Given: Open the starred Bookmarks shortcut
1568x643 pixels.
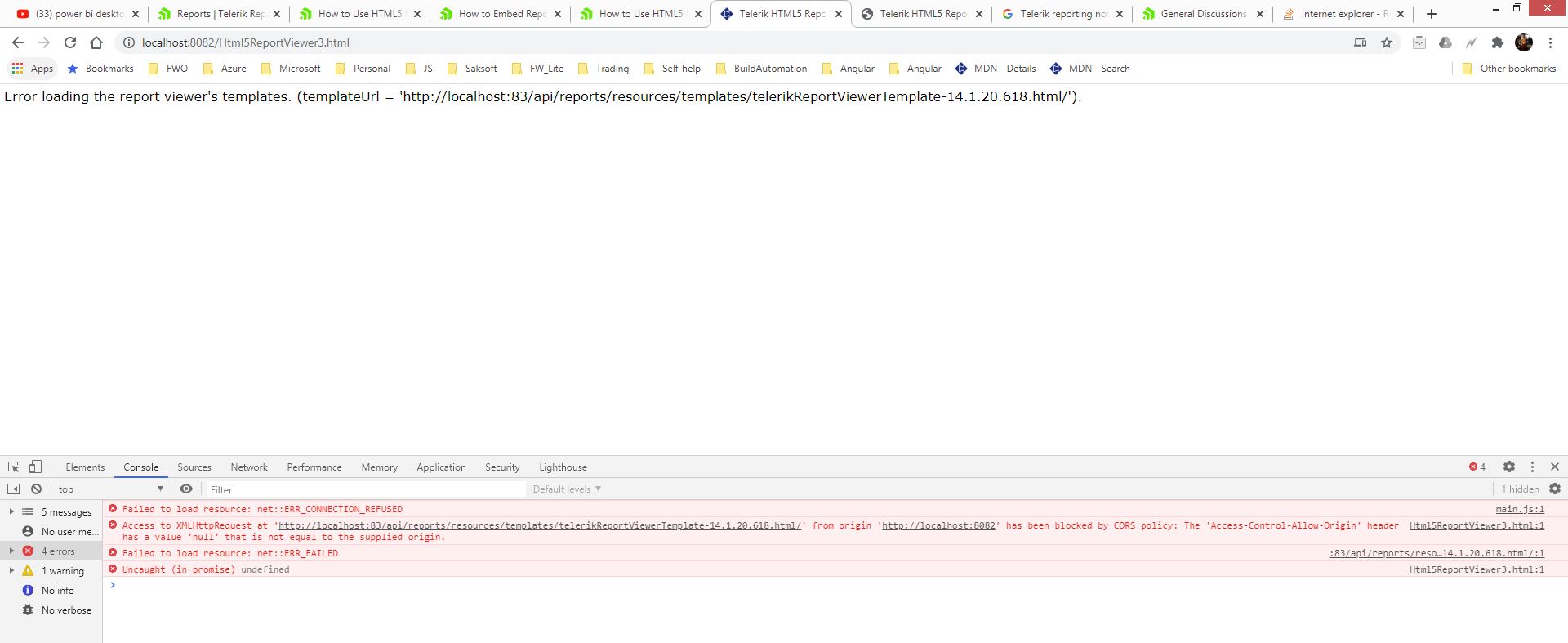Looking at the screenshot, I should pyautogui.click(x=100, y=69).
